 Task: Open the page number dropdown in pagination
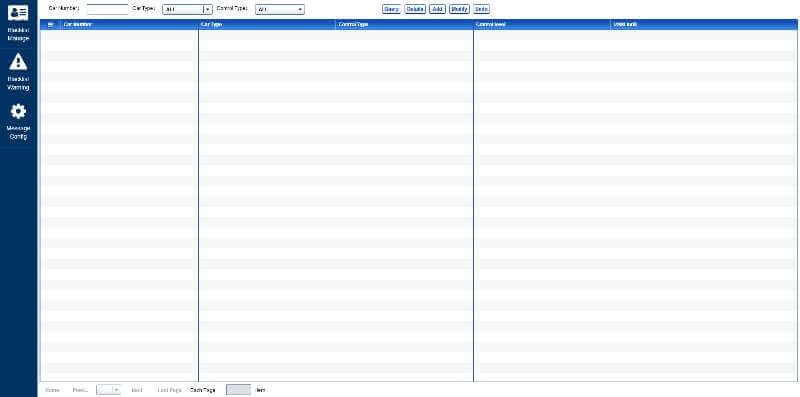(108, 390)
